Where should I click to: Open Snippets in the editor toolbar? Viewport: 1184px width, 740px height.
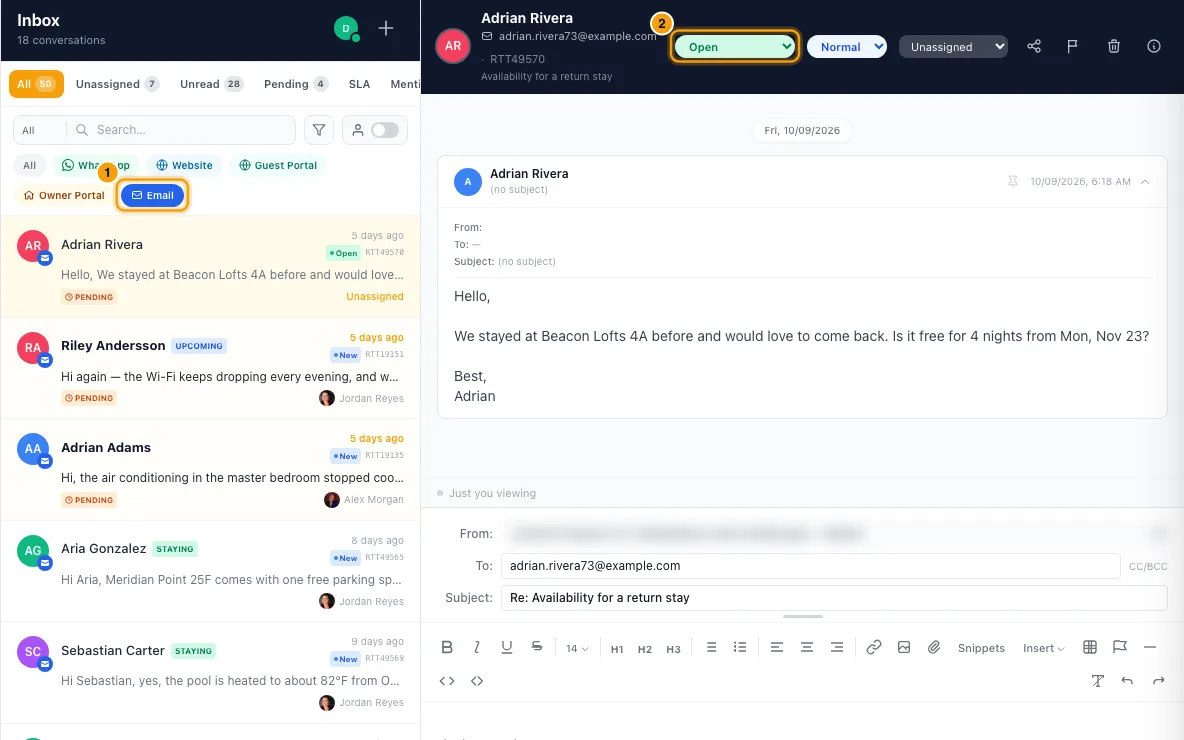point(981,648)
